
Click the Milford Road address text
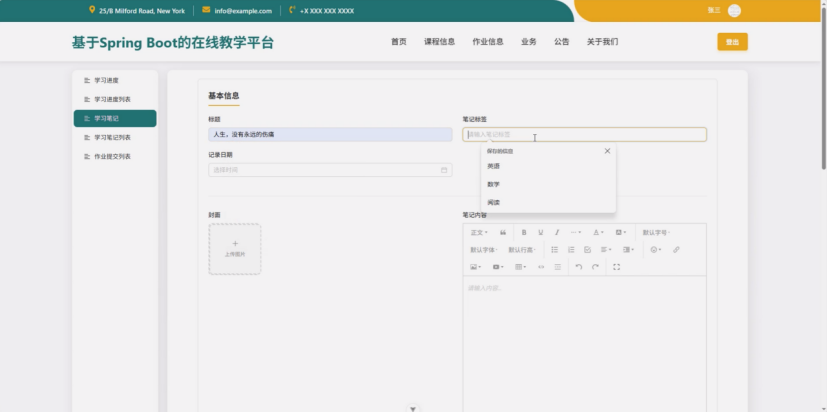tap(142, 11)
